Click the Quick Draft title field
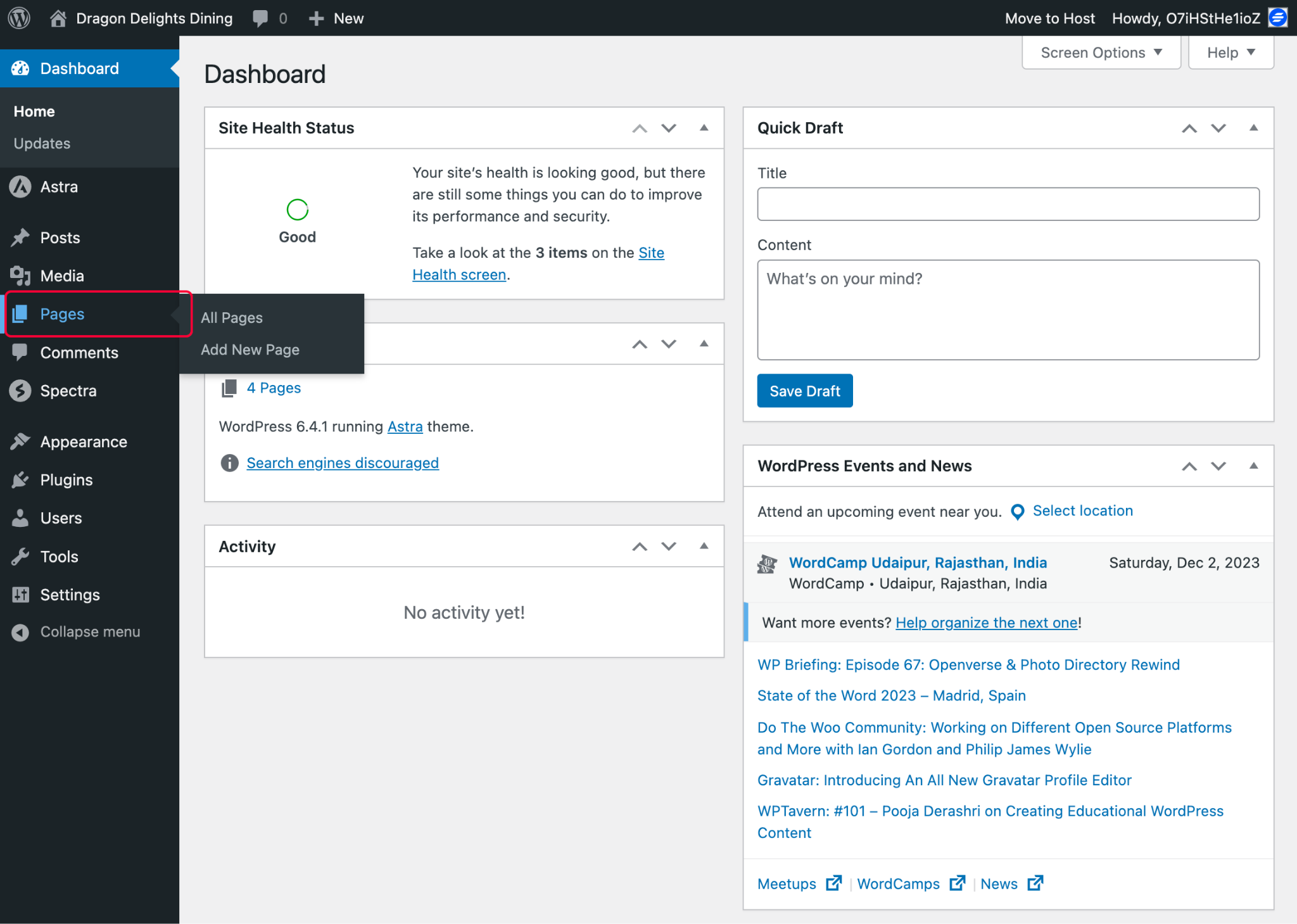This screenshot has height=924, width=1297. click(x=1008, y=204)
